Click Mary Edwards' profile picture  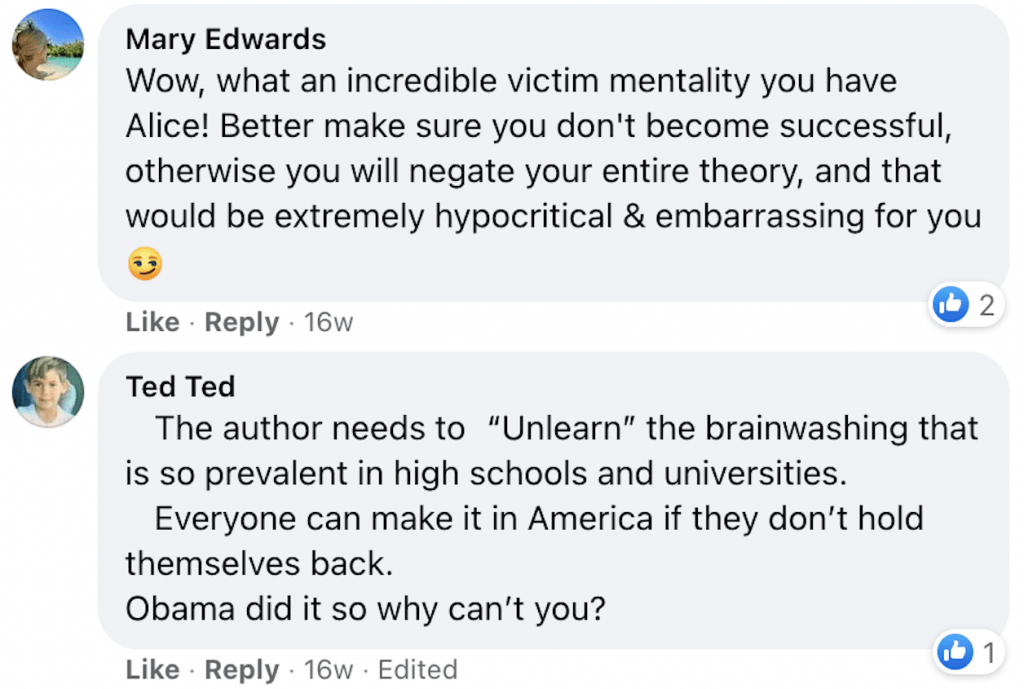click(47, 45)
